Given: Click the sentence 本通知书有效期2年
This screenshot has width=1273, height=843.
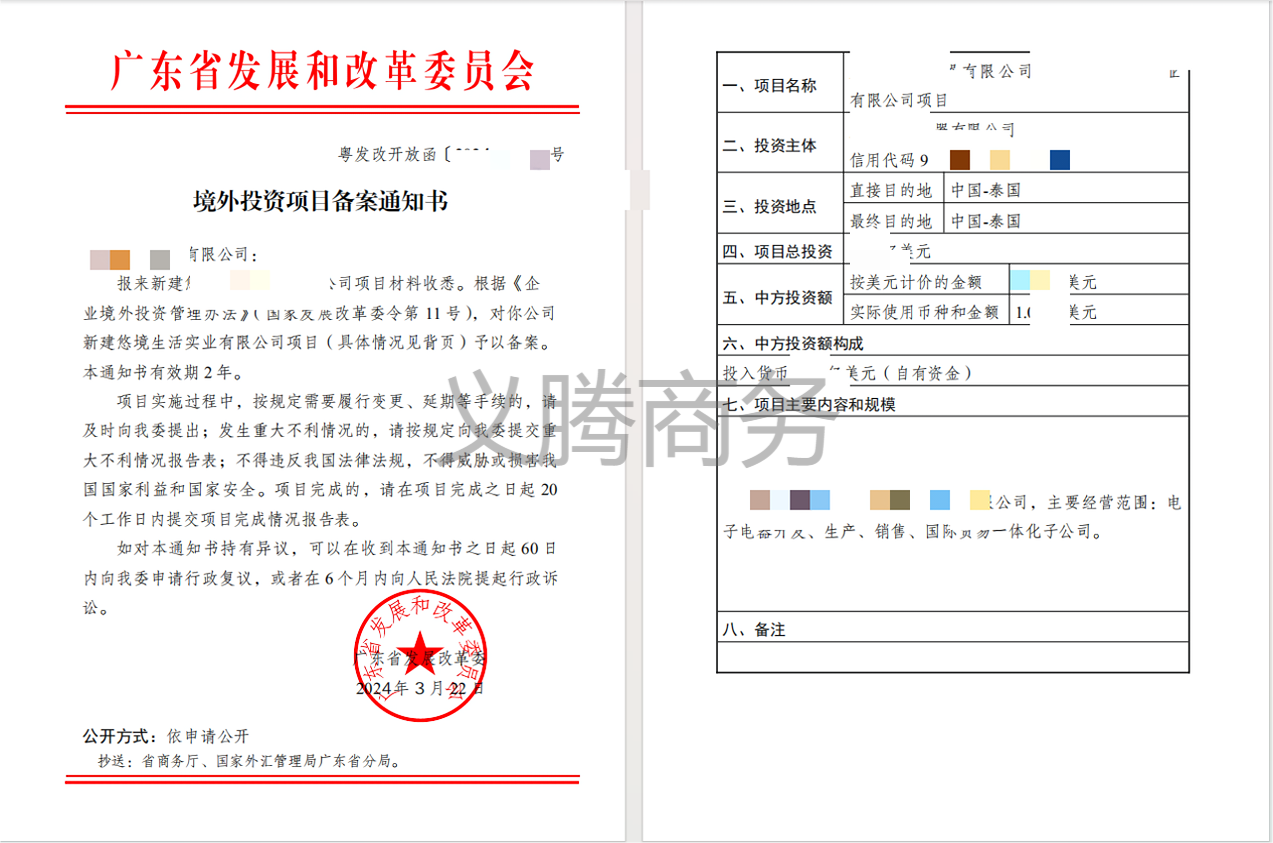Looking at the screenshot, I should tap(161, 372).
